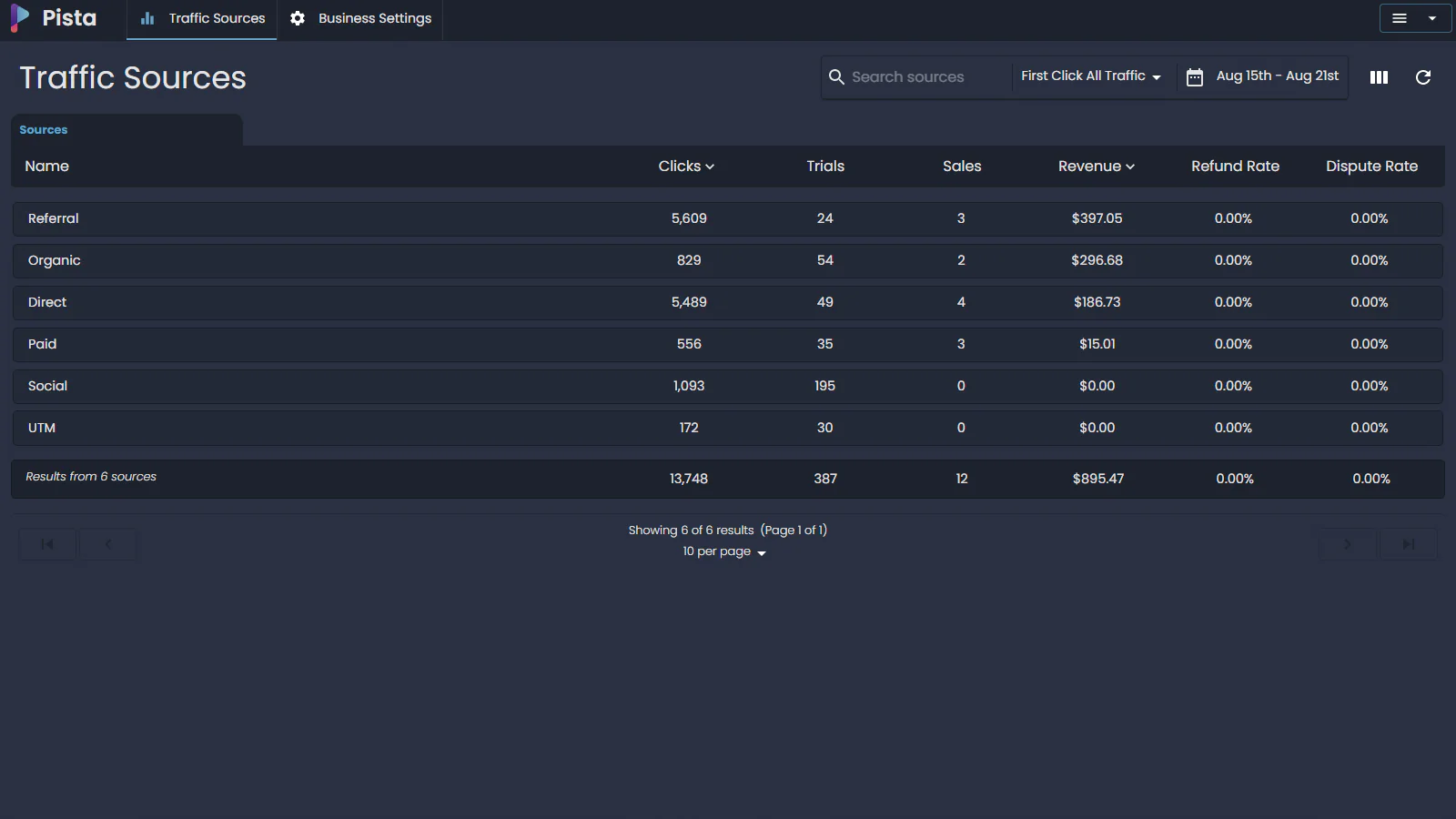Viewport: 1456px width, 819px height.
Task: Click the refresh icon
Action: click(x=1423, y=77)
